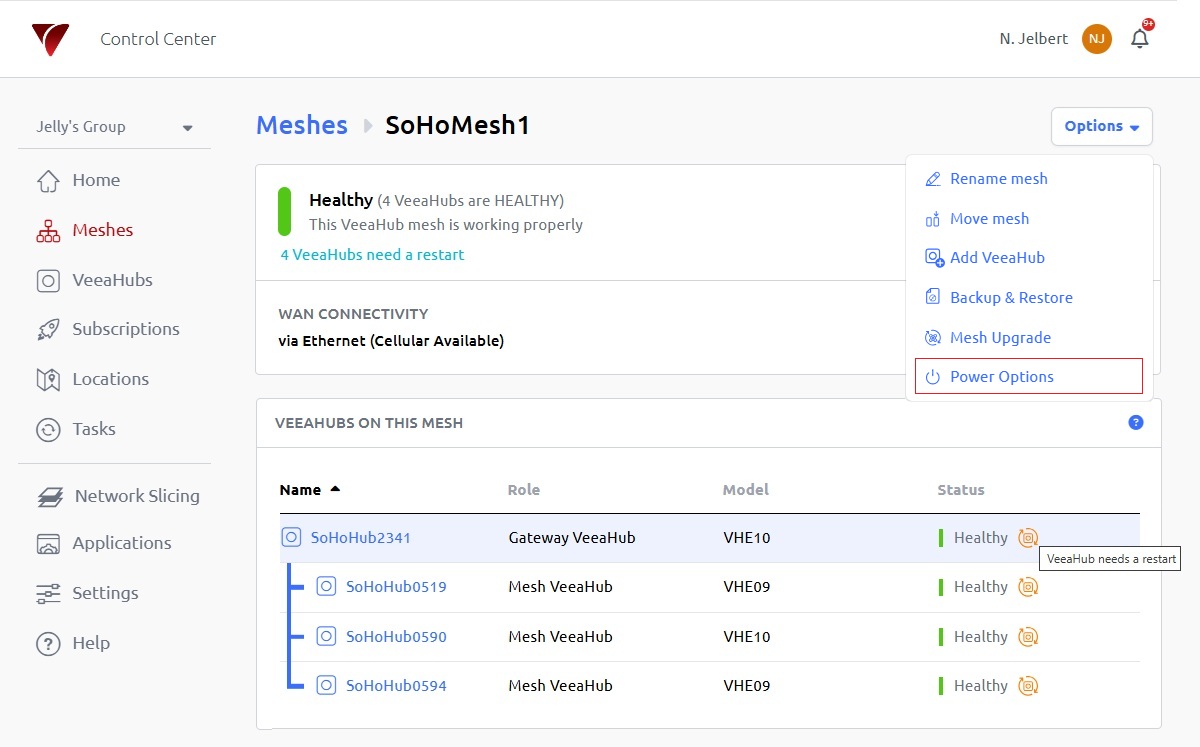1200x747 pixels.
Task: Open Subscriptions page
Action: [126, 330]
